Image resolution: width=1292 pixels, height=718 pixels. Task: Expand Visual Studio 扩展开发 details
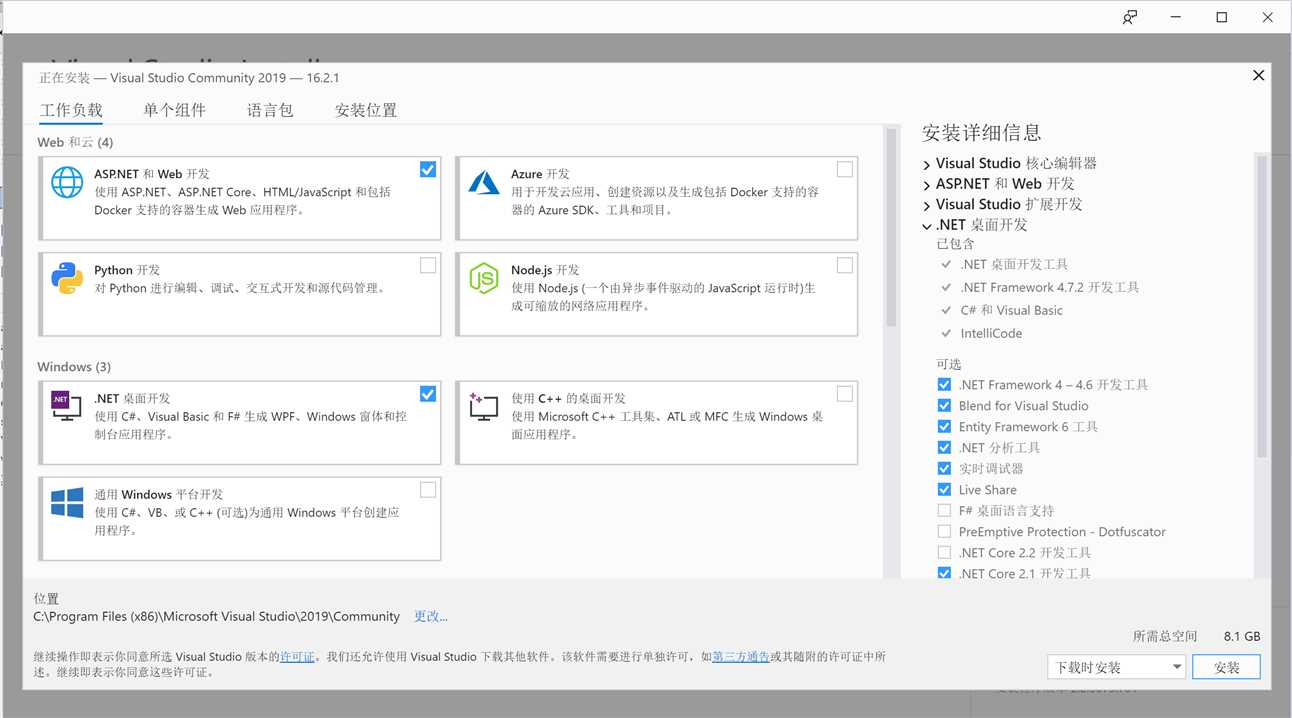pyautogui.click(x=927, y=205)
